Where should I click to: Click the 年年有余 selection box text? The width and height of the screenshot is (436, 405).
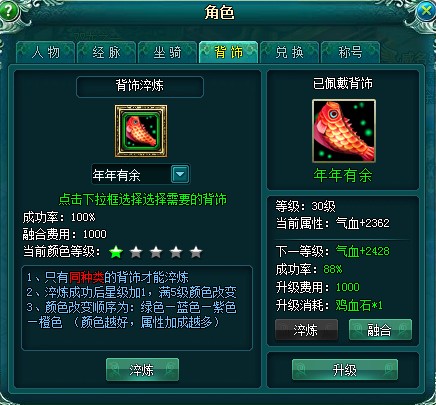click(116, 175)
